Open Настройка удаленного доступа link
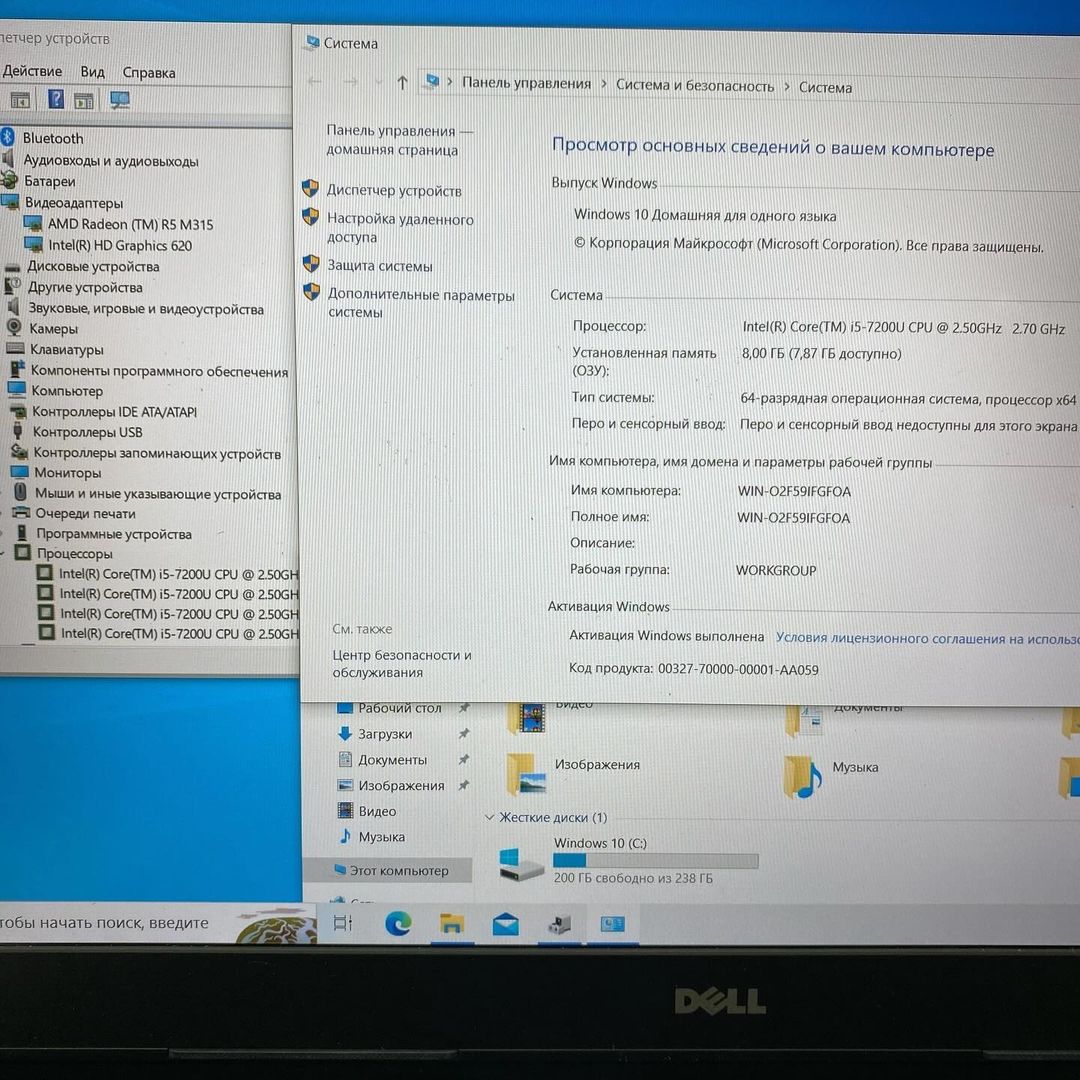The image size is (1080, 1080). (400, 228)
